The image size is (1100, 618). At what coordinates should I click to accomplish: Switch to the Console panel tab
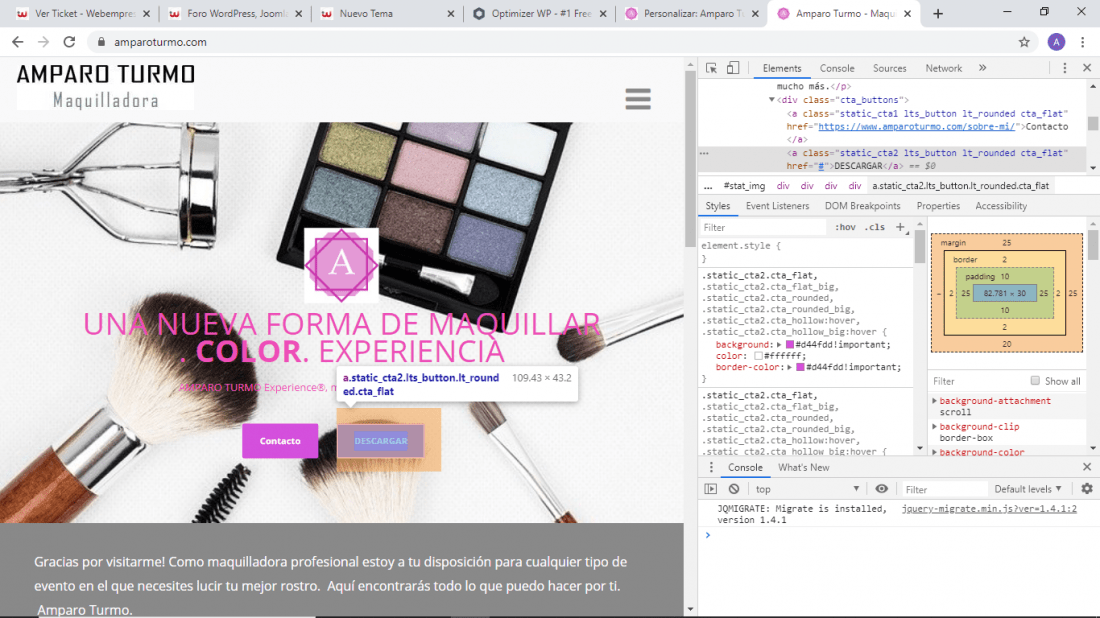tap(837, 68)
